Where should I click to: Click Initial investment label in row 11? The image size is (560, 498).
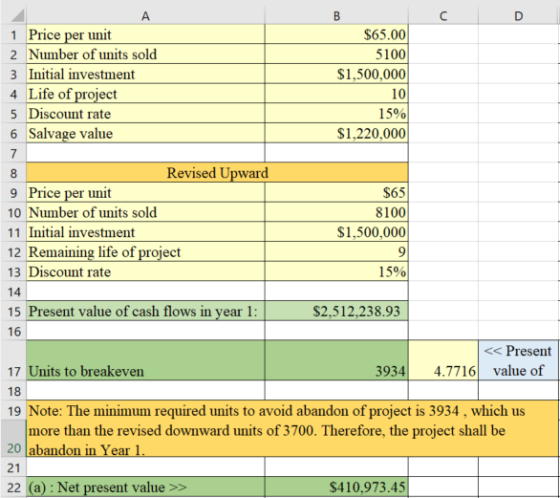146,232
